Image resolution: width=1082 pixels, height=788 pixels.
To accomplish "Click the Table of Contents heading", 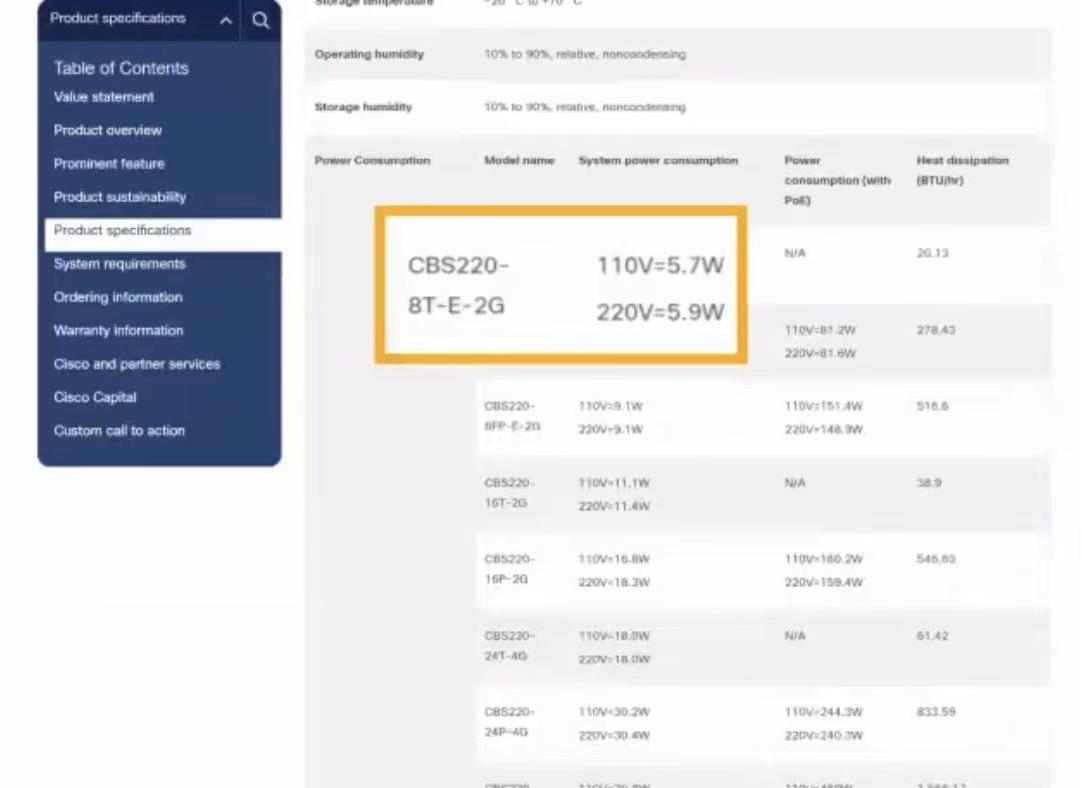I will (x=121, y=68).
